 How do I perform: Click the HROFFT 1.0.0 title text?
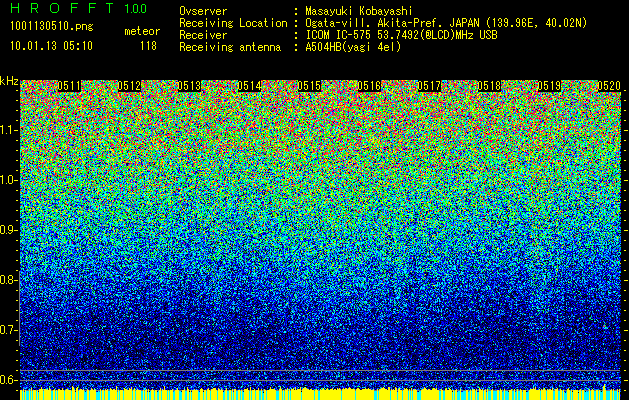[79, 8]
